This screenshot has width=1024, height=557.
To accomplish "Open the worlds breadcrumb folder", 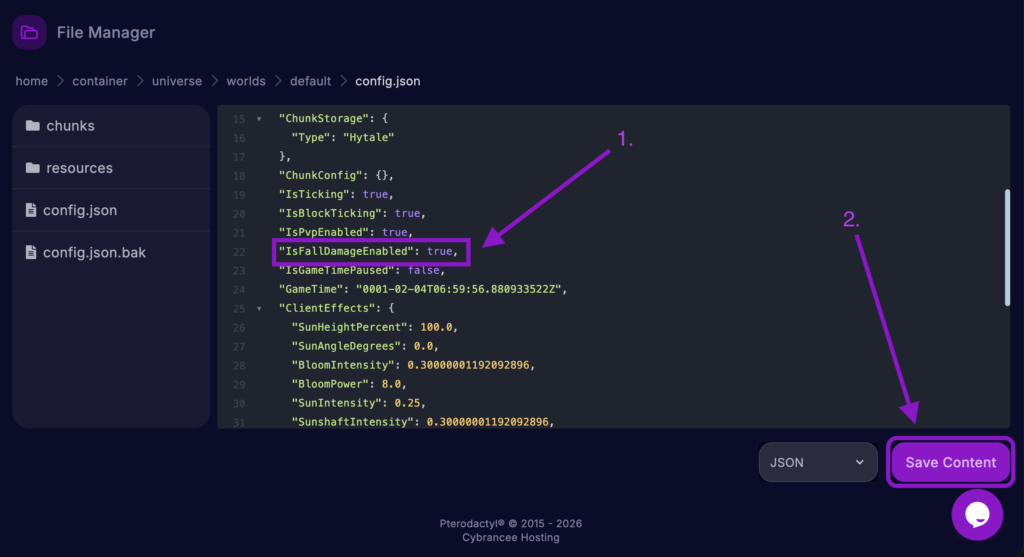I will click(x=246, y=81).
